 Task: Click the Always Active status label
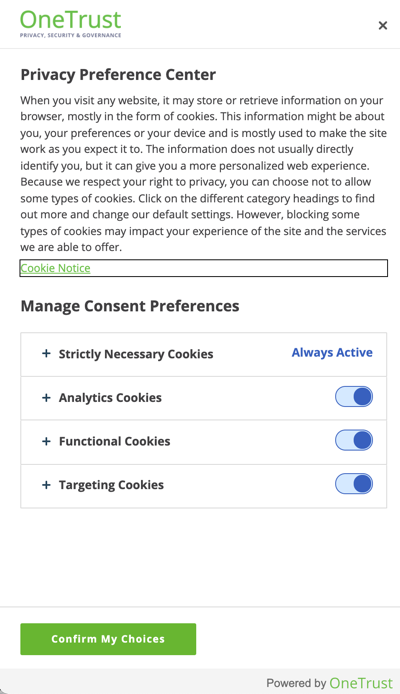click(332, 352)
